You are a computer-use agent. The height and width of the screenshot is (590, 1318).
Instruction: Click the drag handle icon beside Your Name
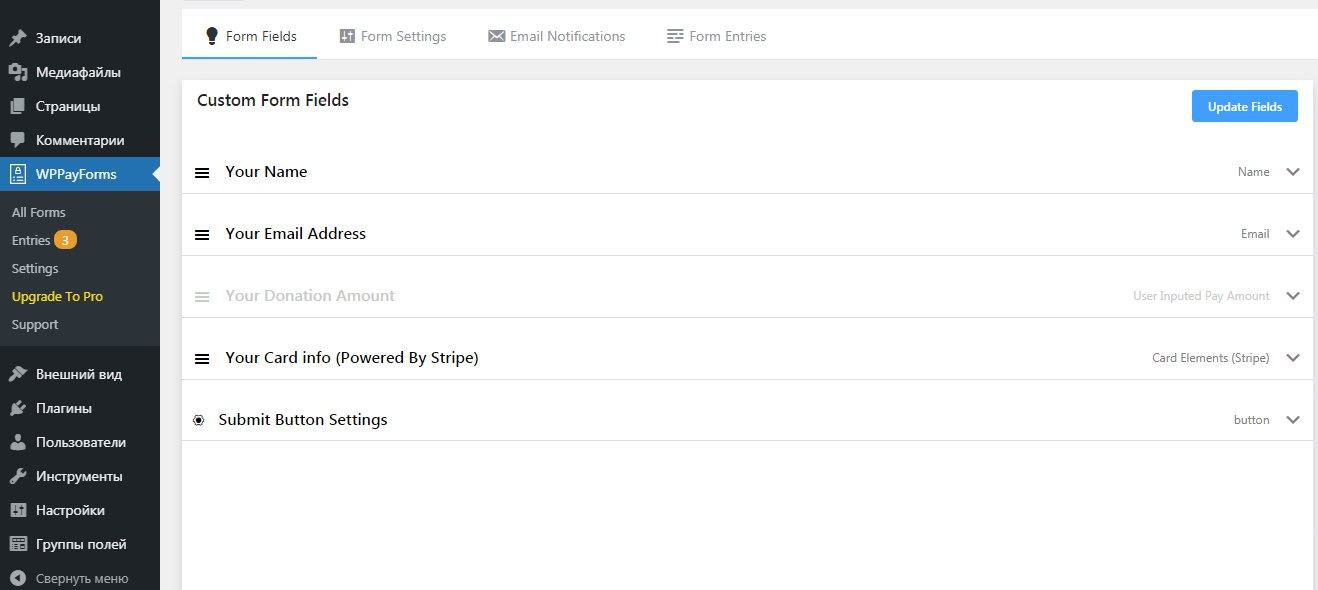(x=202, y=173)
